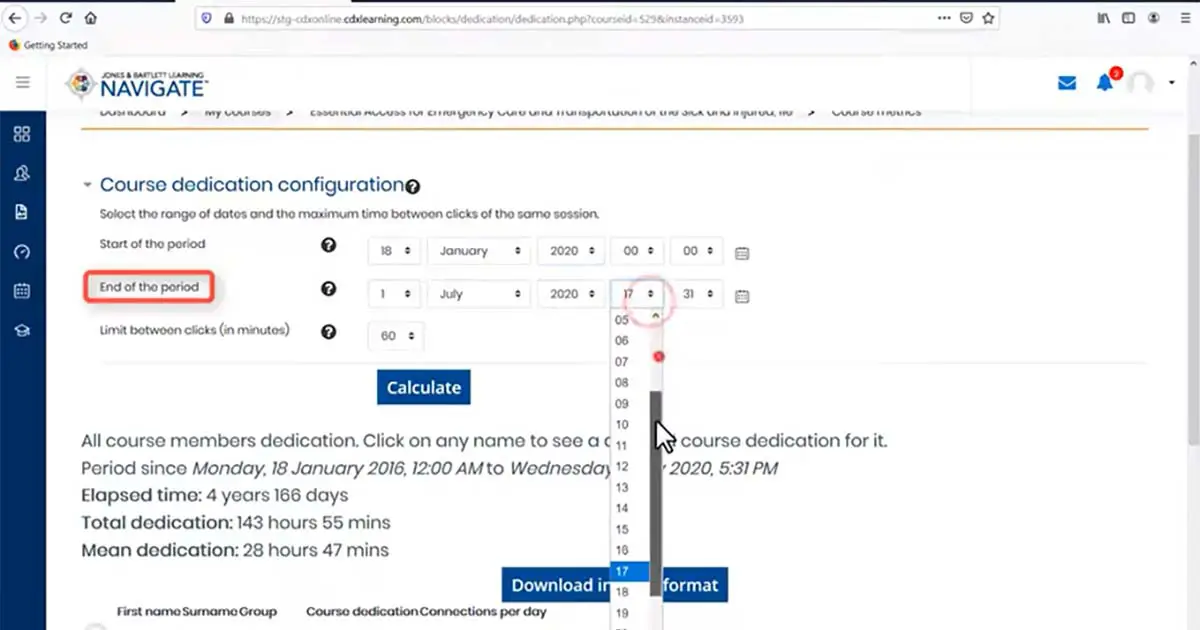
Task: Open the start month January dropdown
Action: (x=479, y=251)
